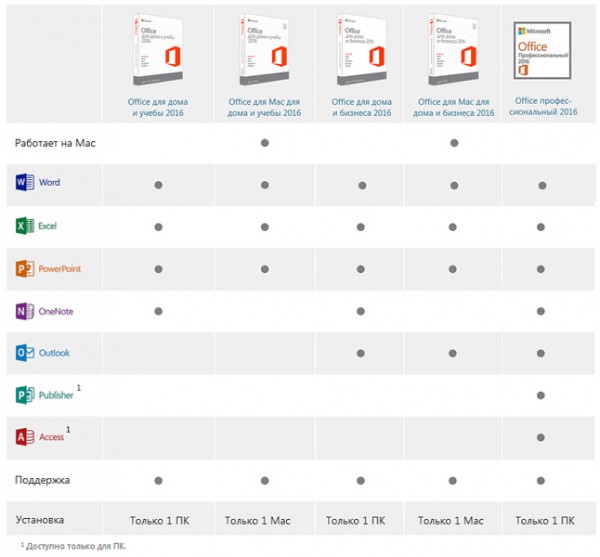Click the Office профессиональный 2016 product image
This screenshot has width=600, height=557.
coord(542,50)
